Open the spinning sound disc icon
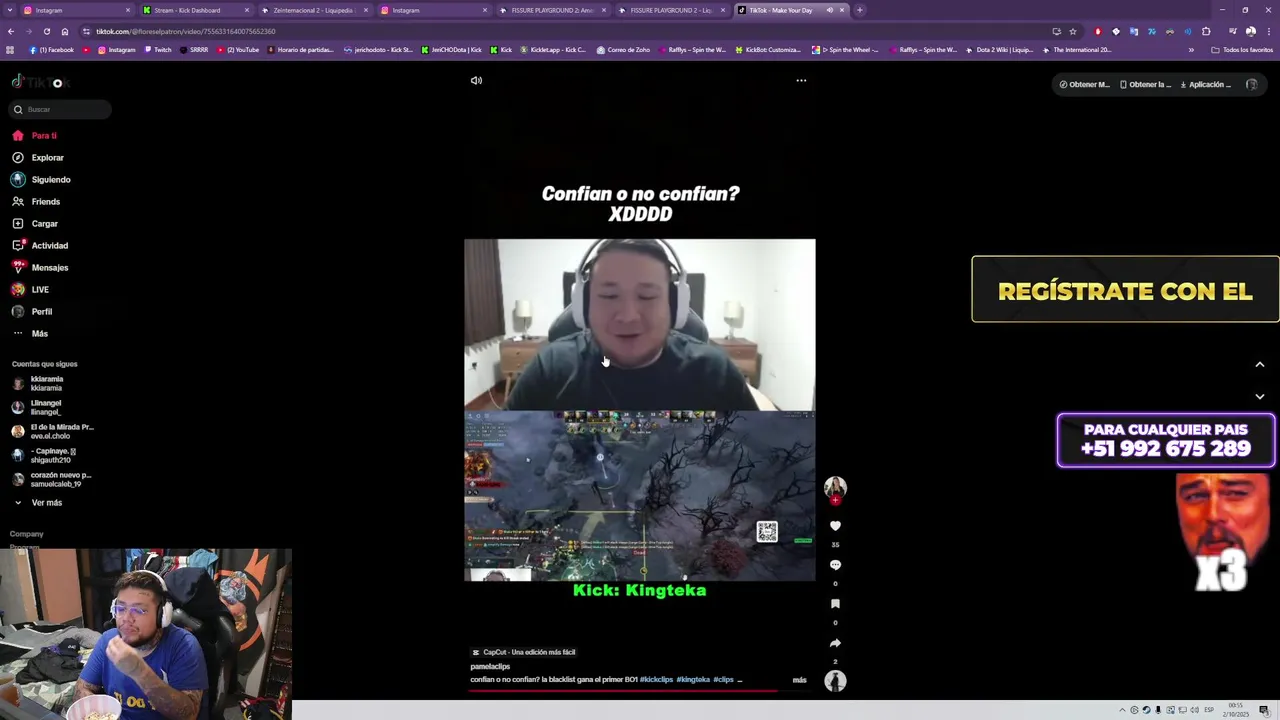This screenshot has width=1280, height=720. pos(835,681)
